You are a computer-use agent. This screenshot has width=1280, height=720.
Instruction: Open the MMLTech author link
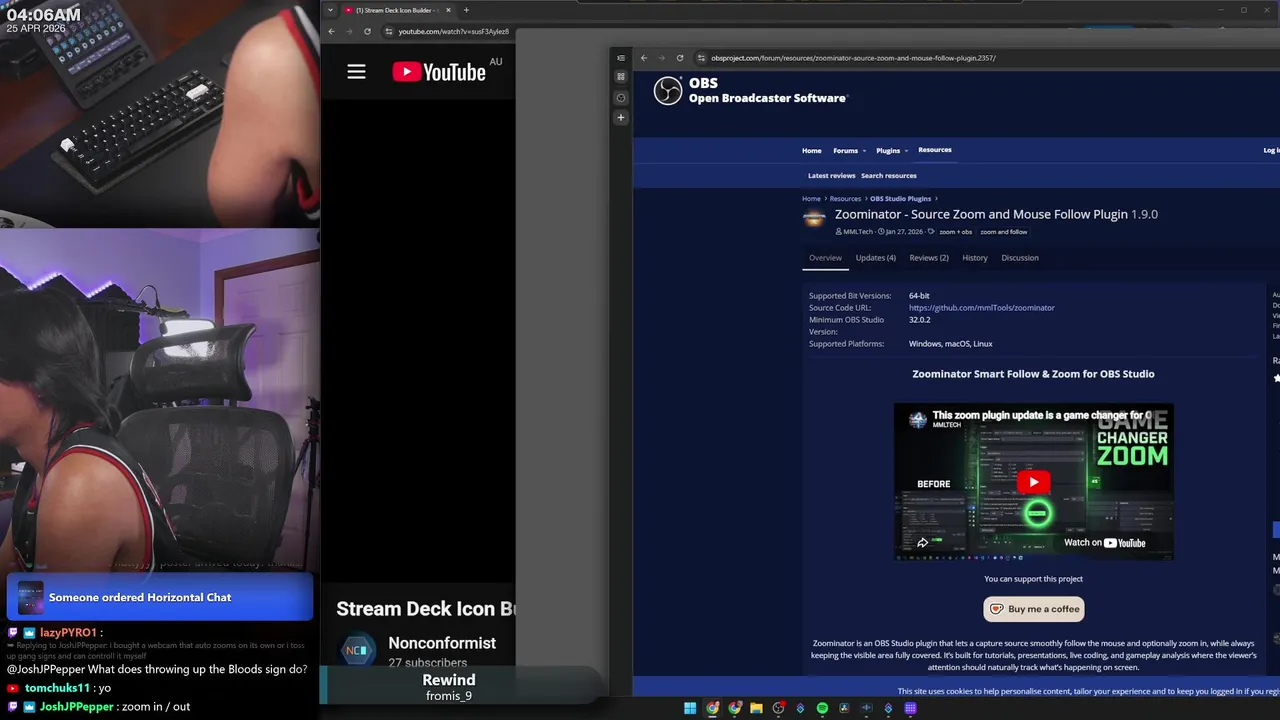pyautogui.click(x=858, y=232)
